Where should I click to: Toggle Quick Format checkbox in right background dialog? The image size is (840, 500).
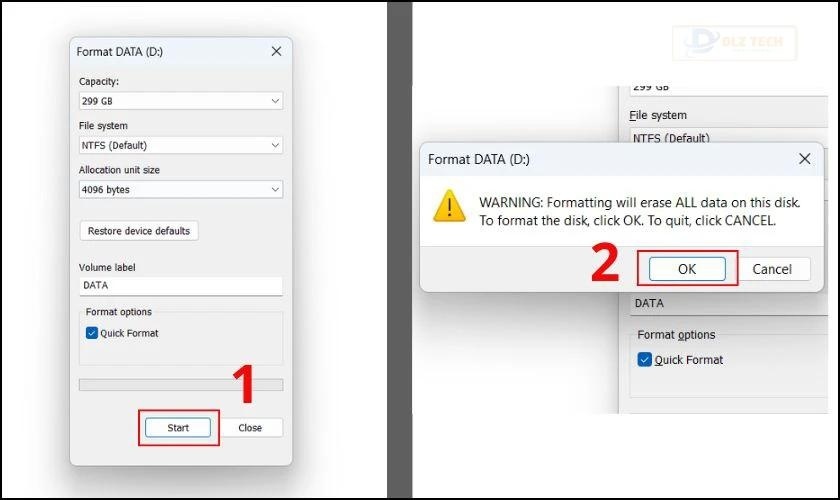tap(644, 359)
